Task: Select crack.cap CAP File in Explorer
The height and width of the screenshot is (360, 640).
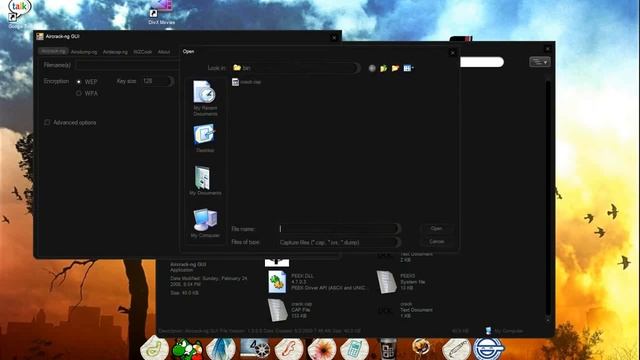Action: click(291, 310)
